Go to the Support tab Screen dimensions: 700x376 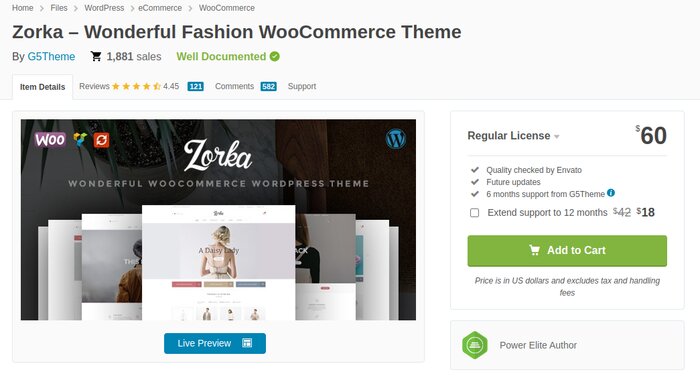point(302,86)
